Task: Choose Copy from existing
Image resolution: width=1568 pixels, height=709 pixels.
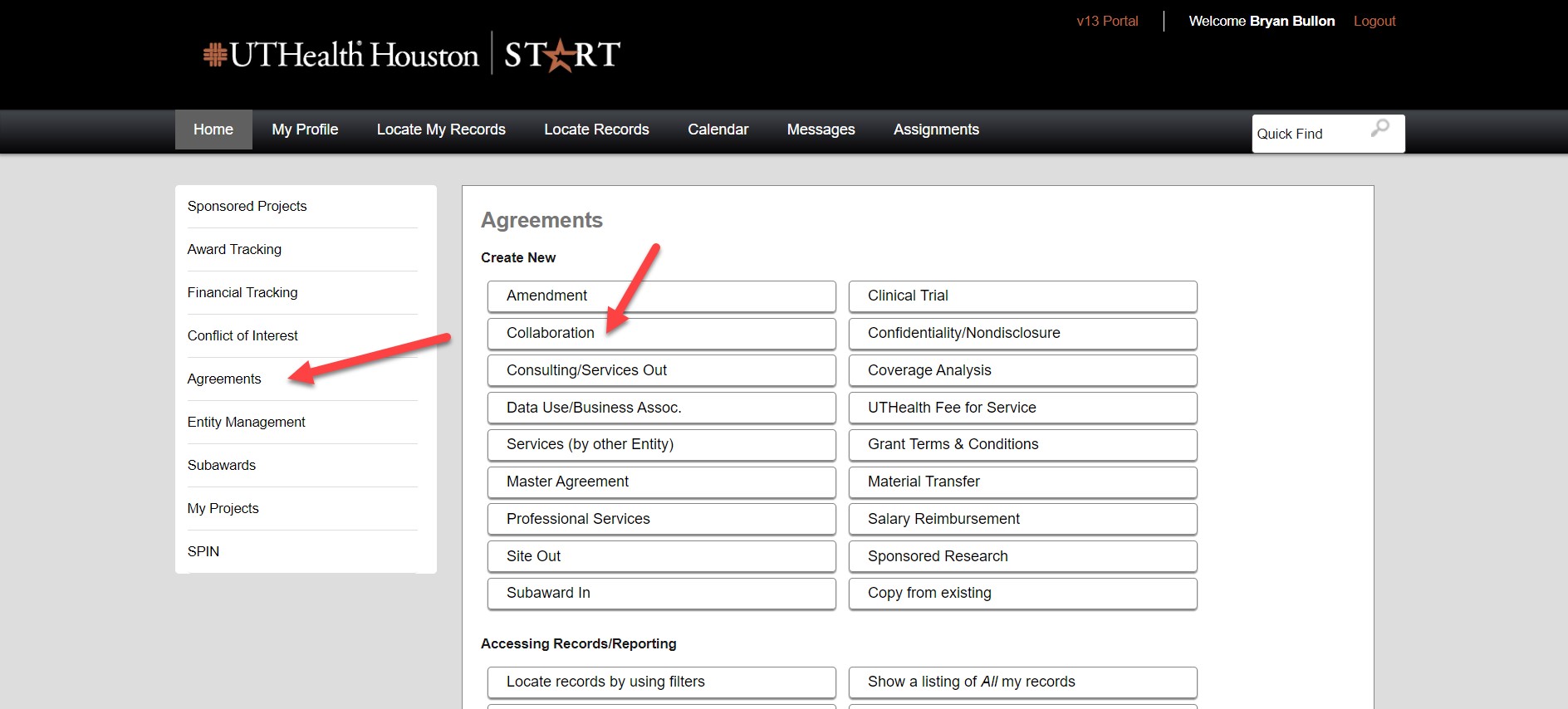Action: pyautogui.click(x=1022, y=593)
